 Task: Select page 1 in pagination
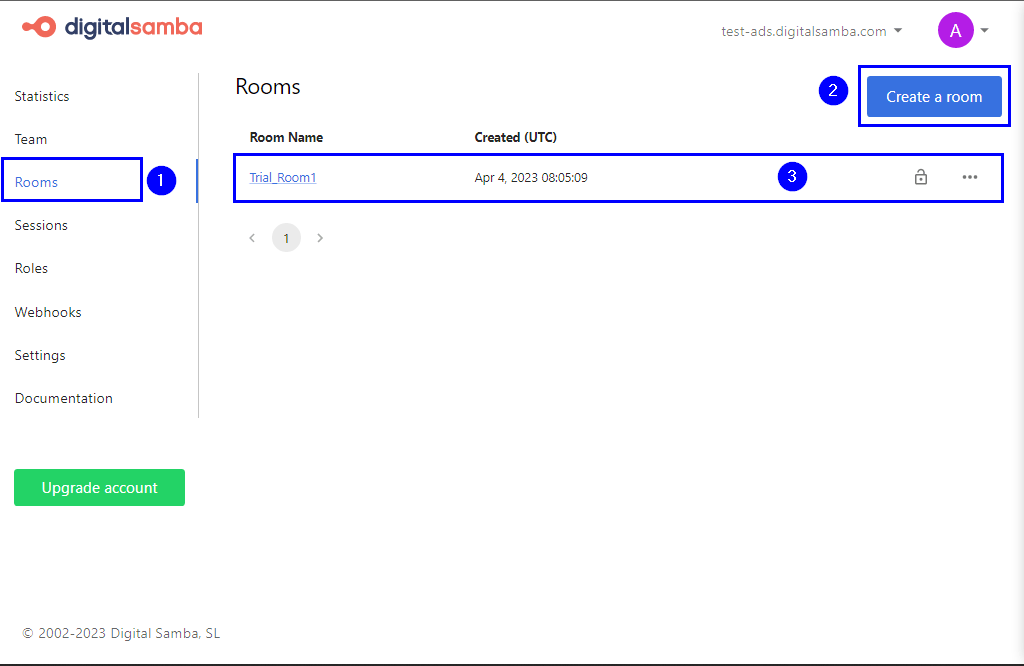click(x=286, y=237)
